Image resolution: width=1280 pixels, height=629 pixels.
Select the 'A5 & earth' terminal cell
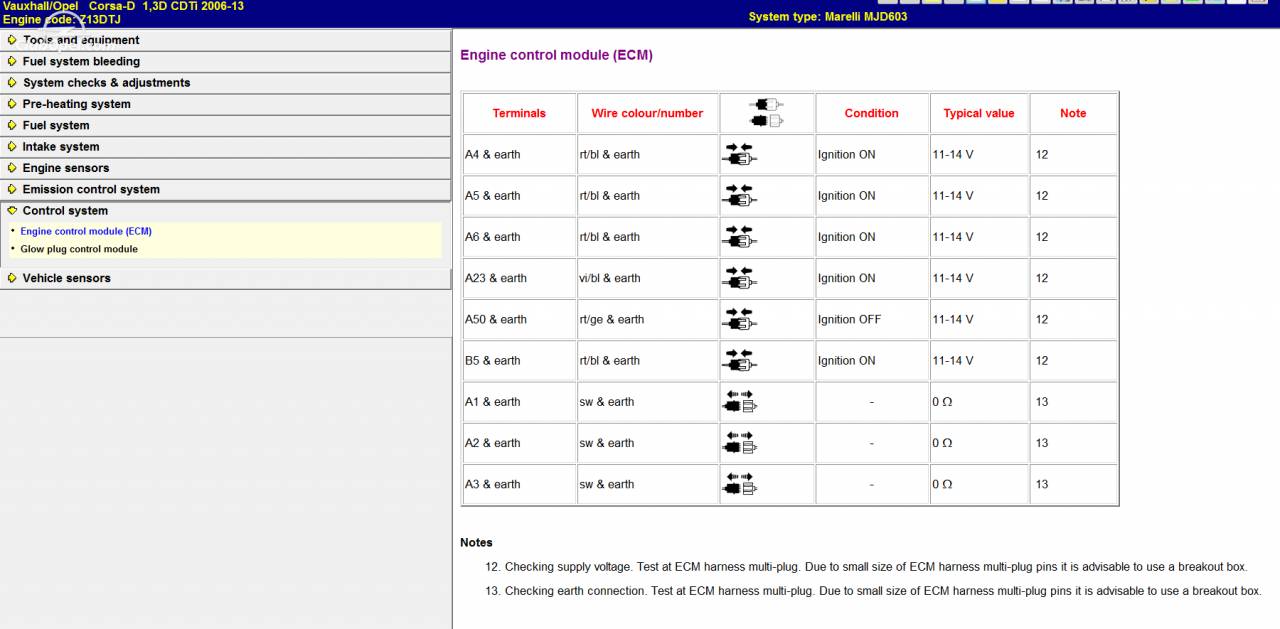pyautogui.click(x=519, y=195)
